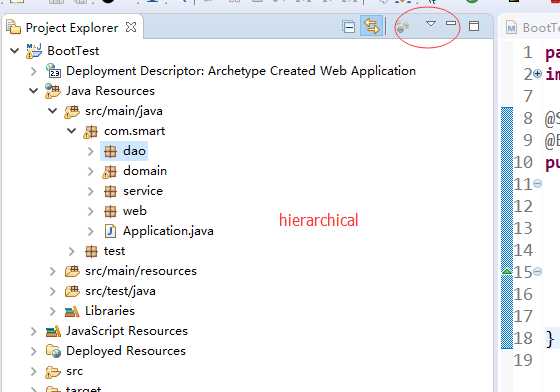Select the domain package label

coord(145,171)
